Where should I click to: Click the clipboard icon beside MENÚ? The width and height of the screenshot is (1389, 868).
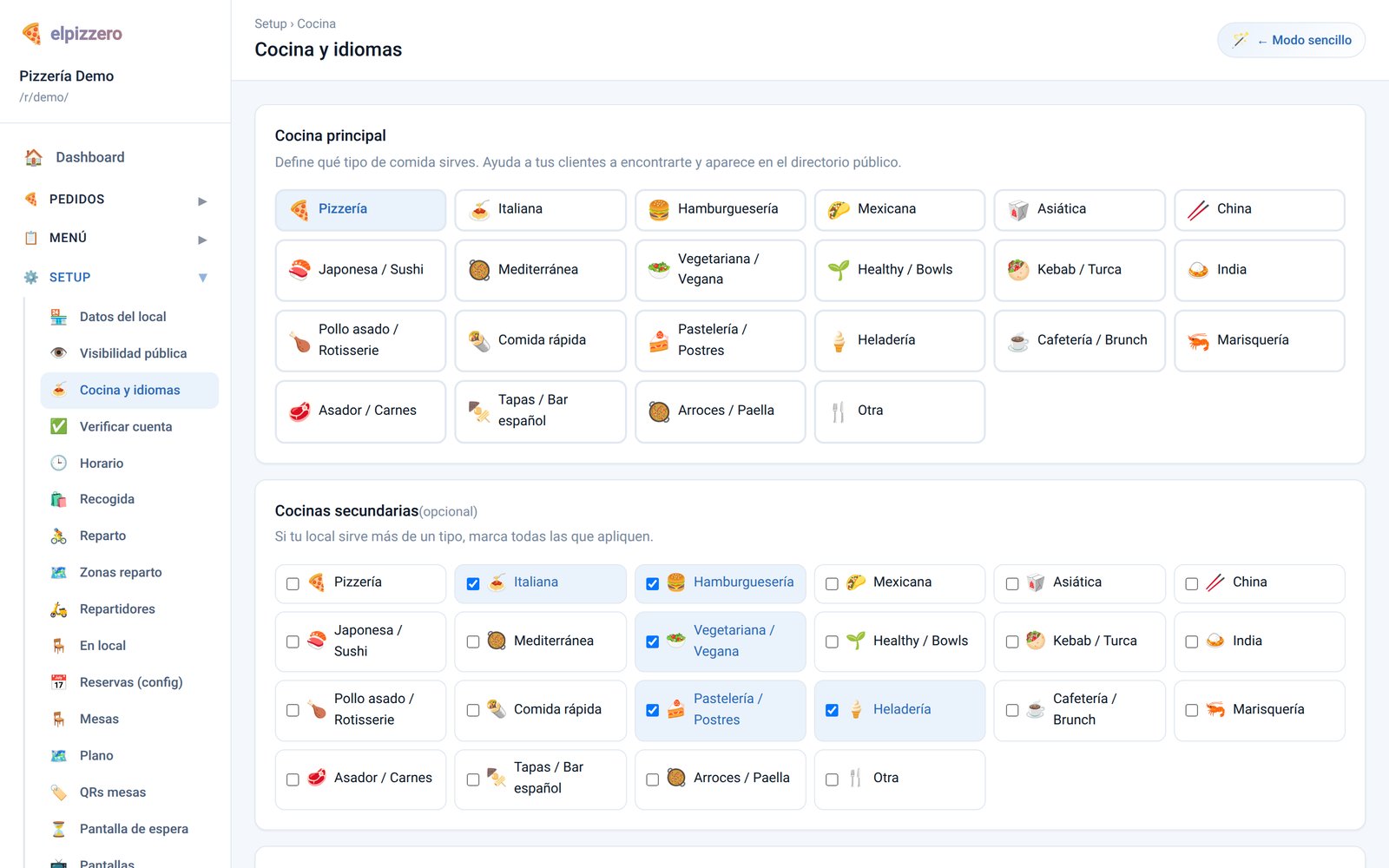click(31, 238)
